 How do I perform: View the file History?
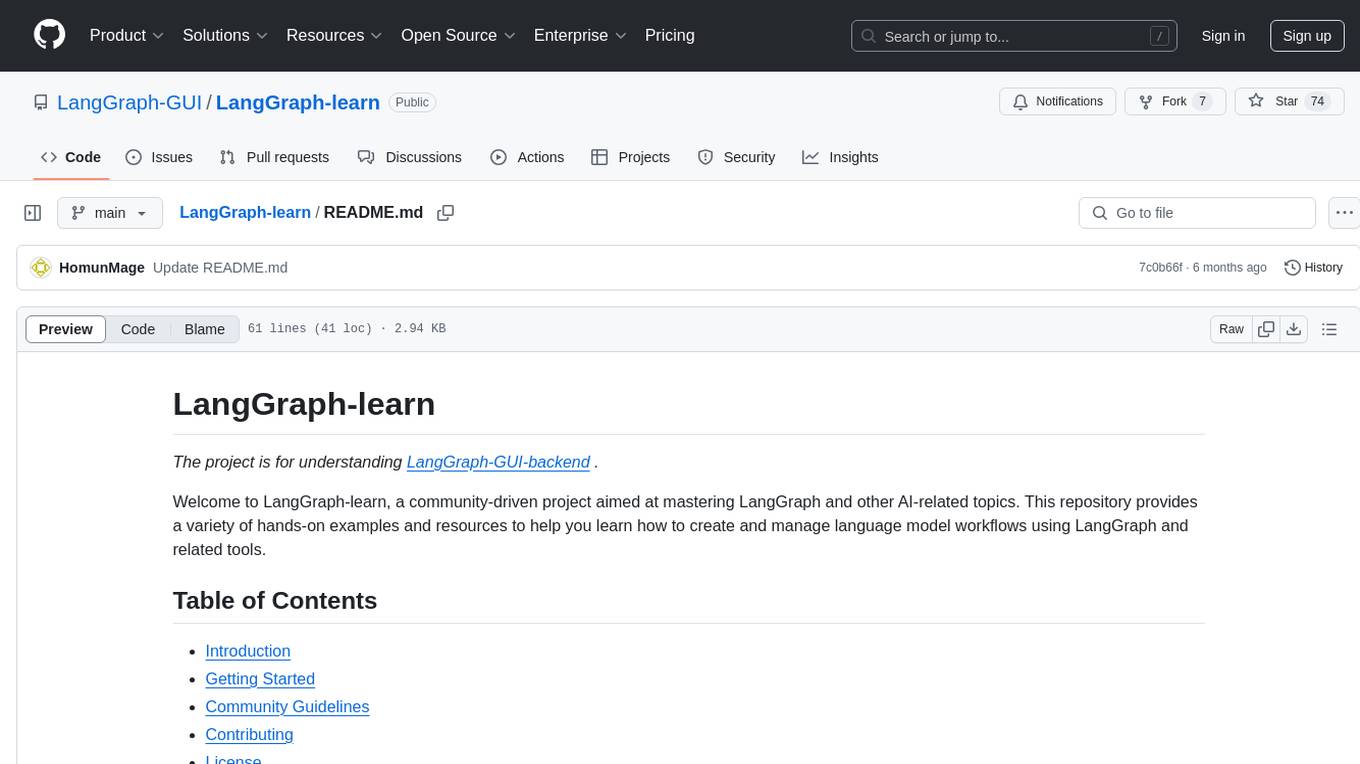point(1313,267)
